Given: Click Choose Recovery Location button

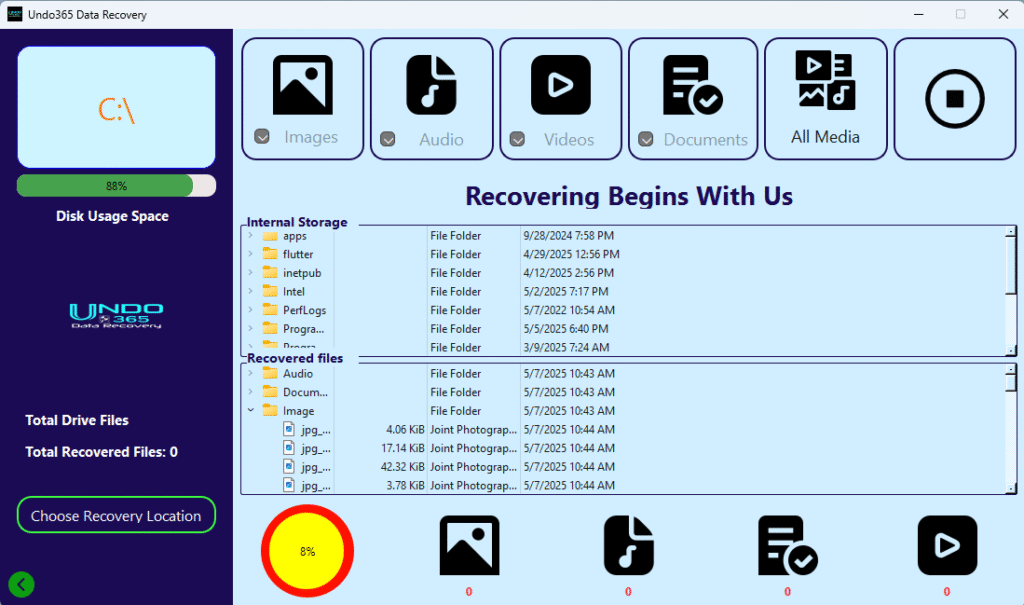Looking at the screenshot, I should tap(116, 516).
